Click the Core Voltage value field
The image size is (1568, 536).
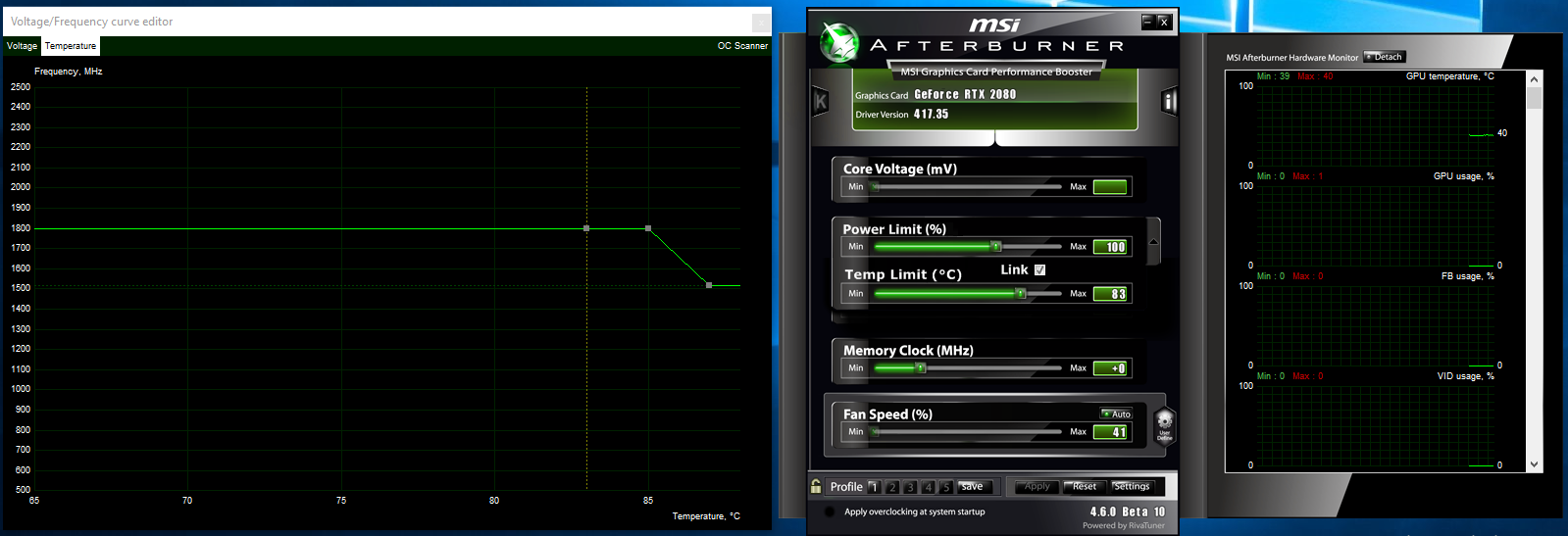click(1110, 187)
